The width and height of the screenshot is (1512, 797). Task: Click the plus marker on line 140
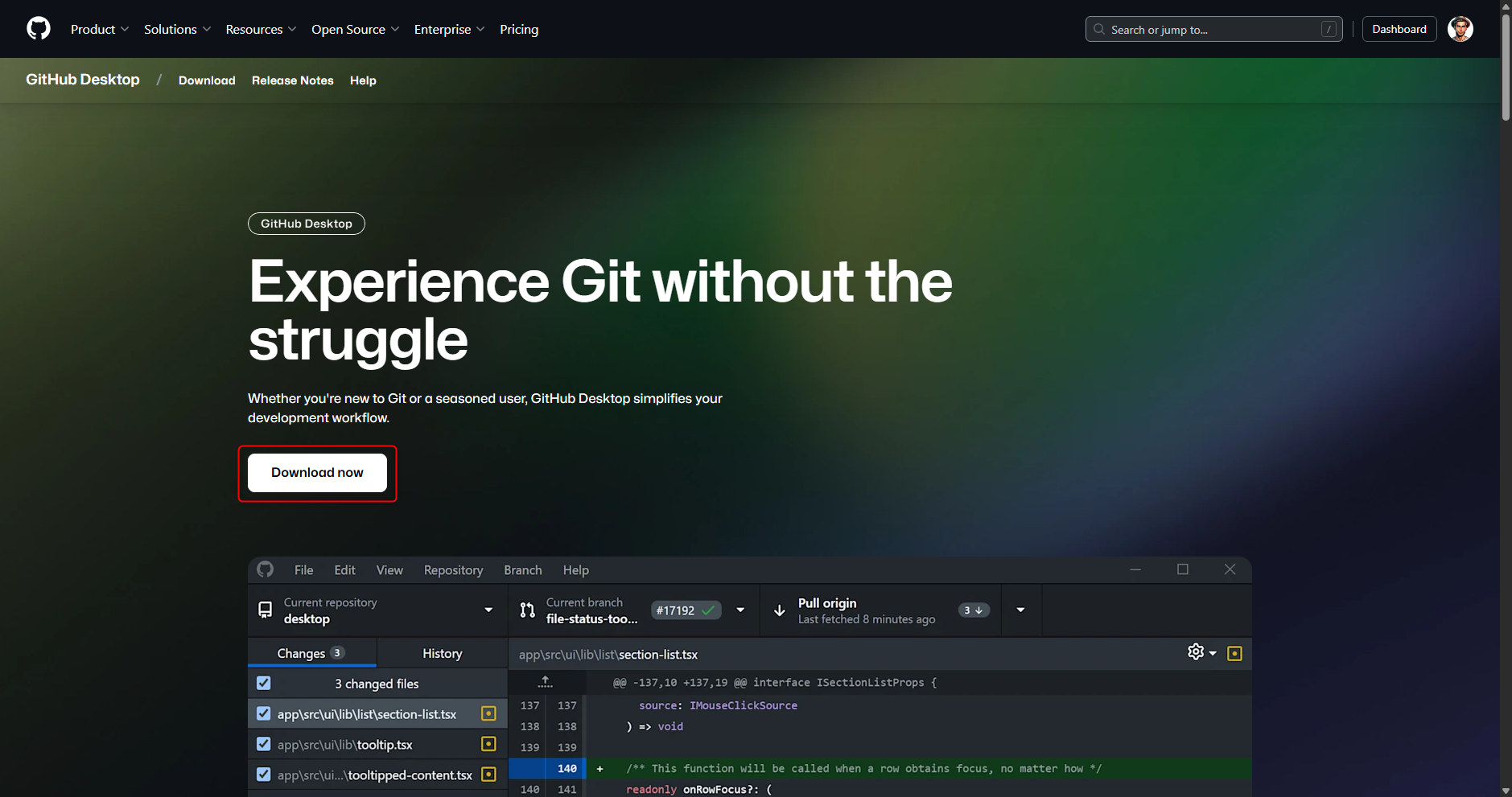(x=599, y=769)
